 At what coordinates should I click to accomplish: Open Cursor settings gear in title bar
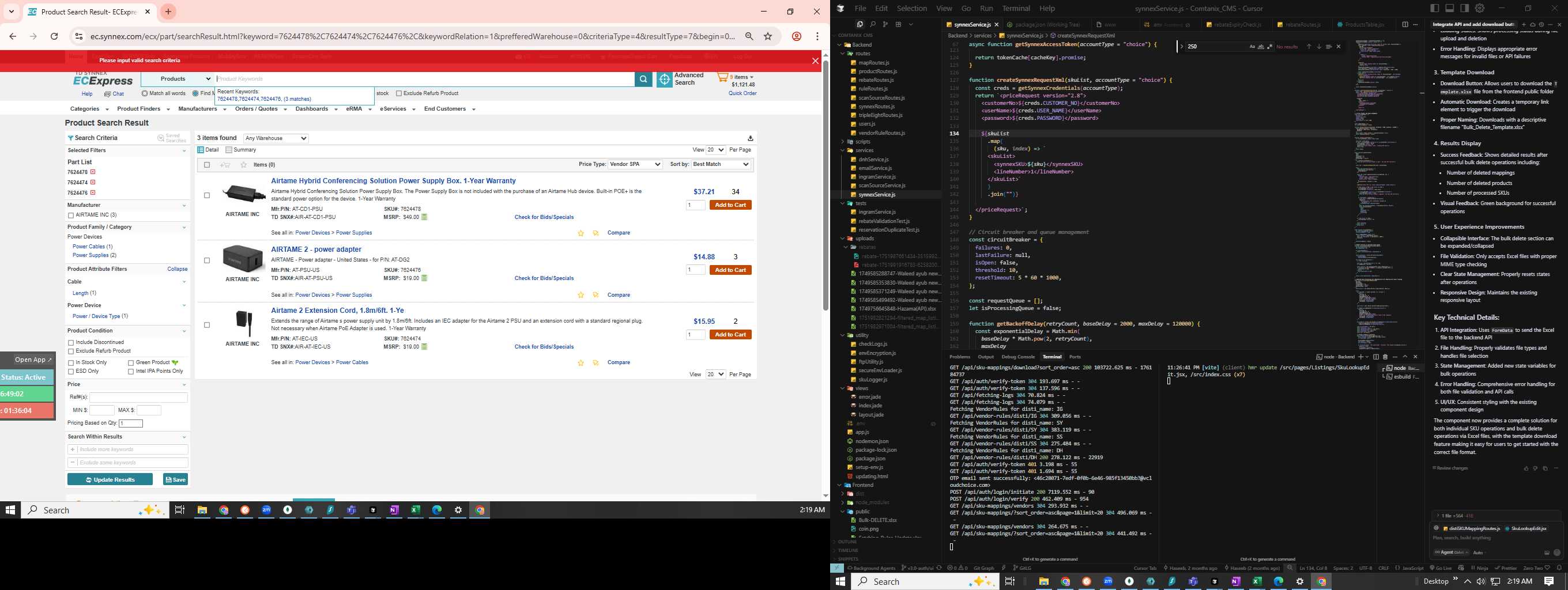coord(1480,8)
